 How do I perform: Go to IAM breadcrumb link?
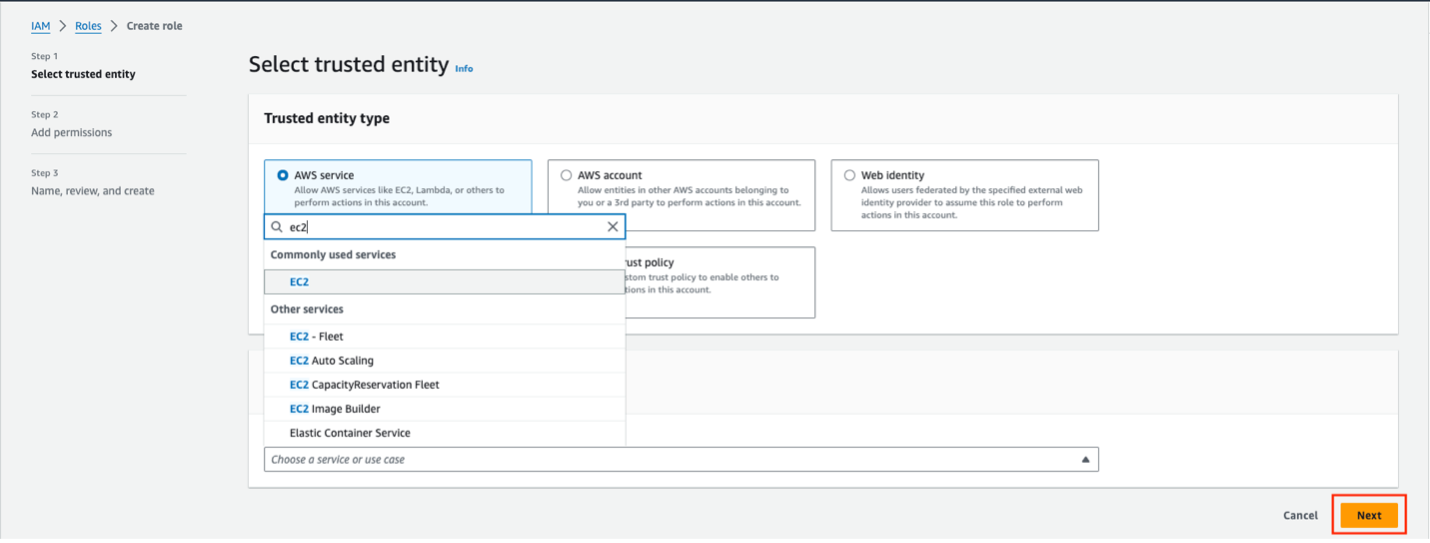coord(40,26)
